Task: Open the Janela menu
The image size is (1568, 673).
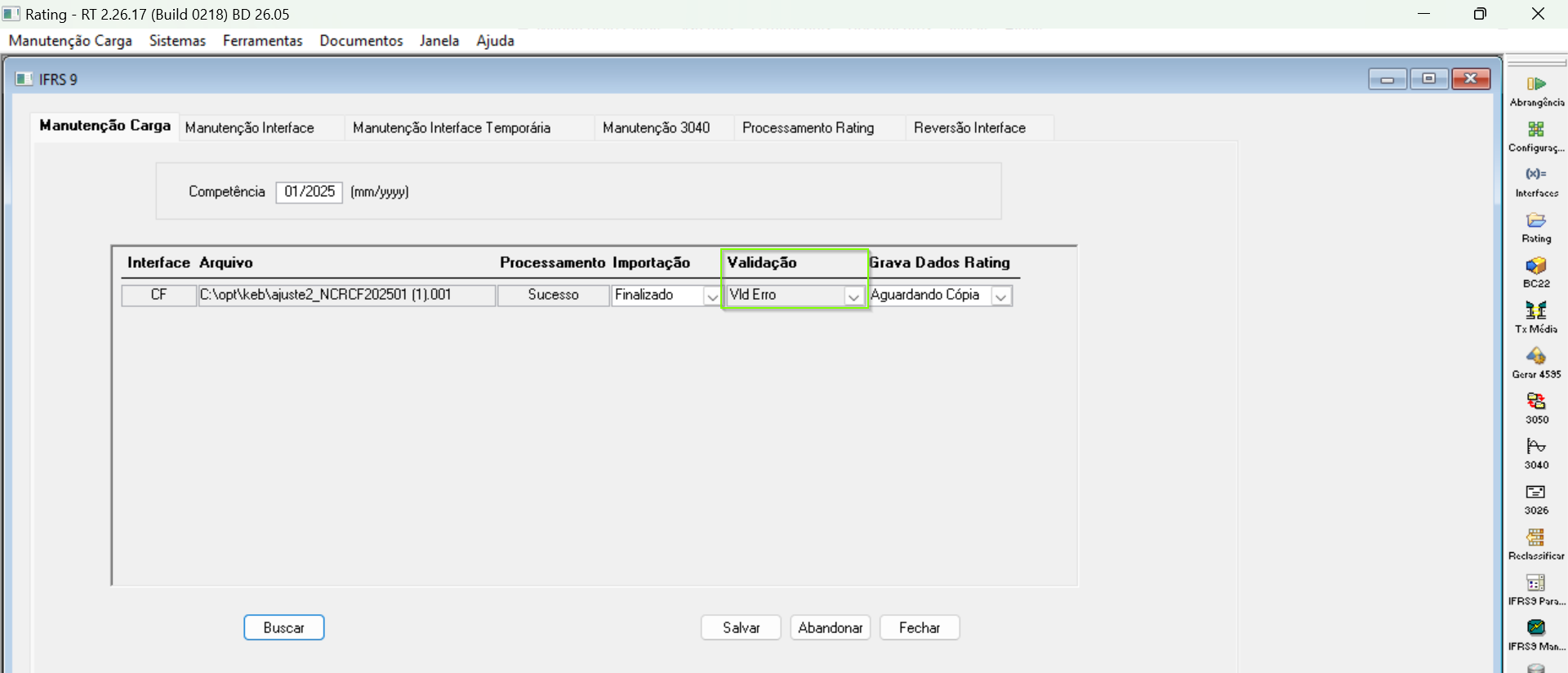Action: 439,41
